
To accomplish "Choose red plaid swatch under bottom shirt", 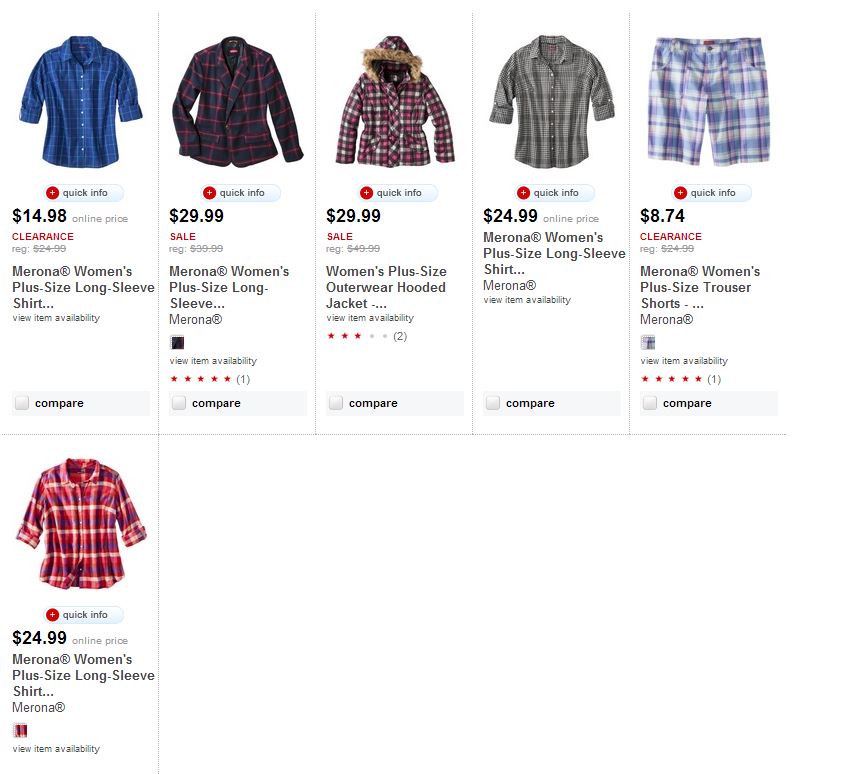I will (20, 731).
